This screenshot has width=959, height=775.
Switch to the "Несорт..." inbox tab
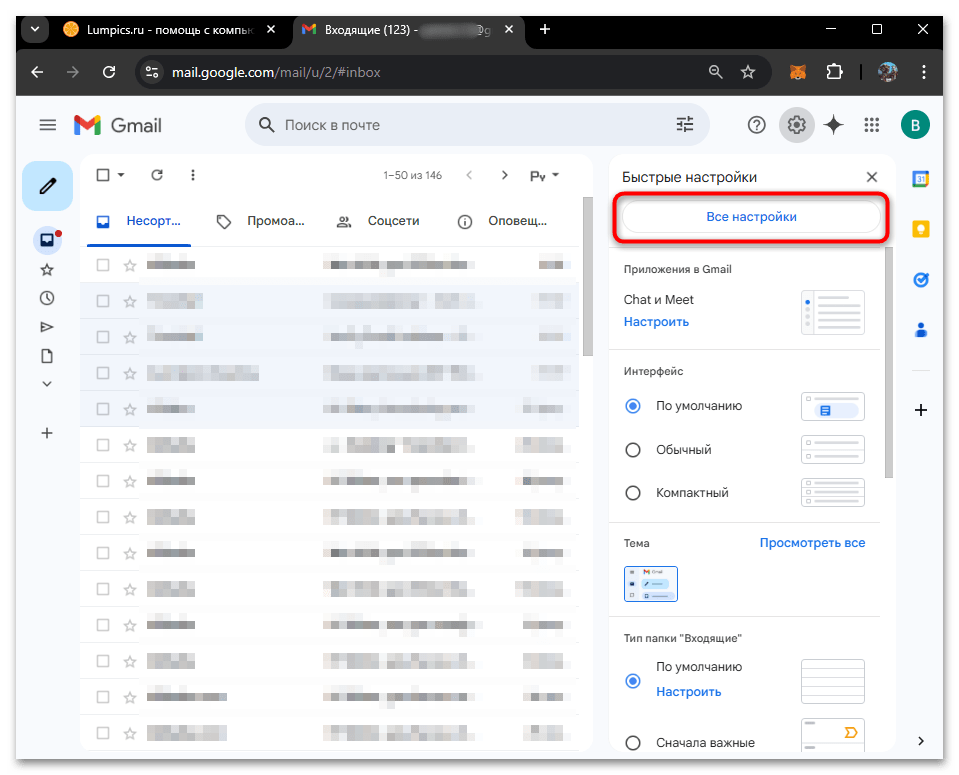(139, 221)
